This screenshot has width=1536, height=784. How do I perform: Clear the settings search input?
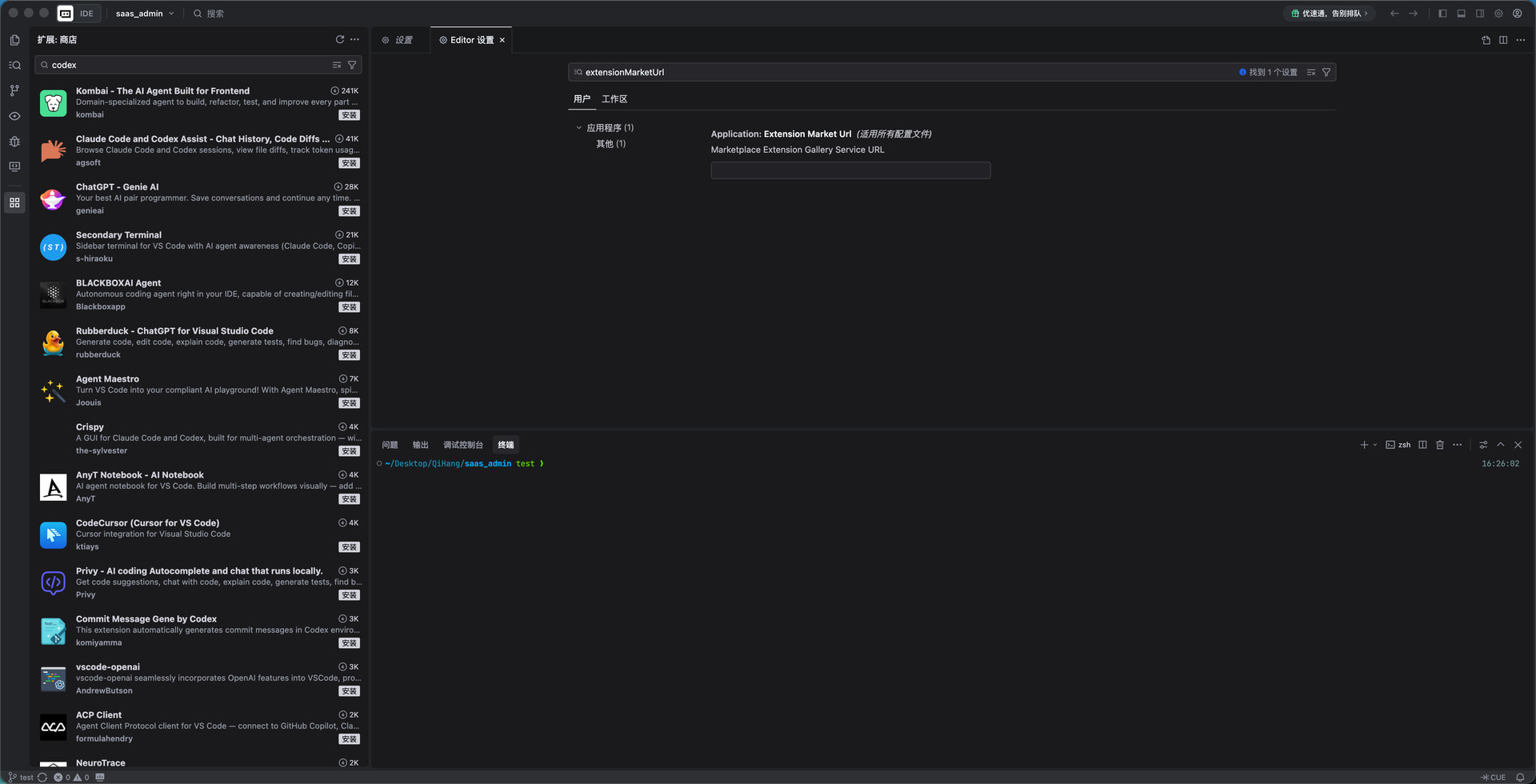1311,72
